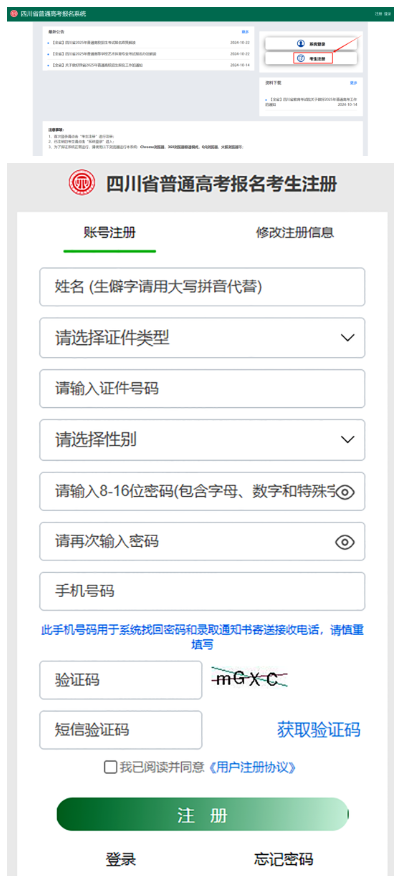Select the 短信验证码 input field
Image resolution: width=401 pixels, height=876 pixels.
pos(121,730)
